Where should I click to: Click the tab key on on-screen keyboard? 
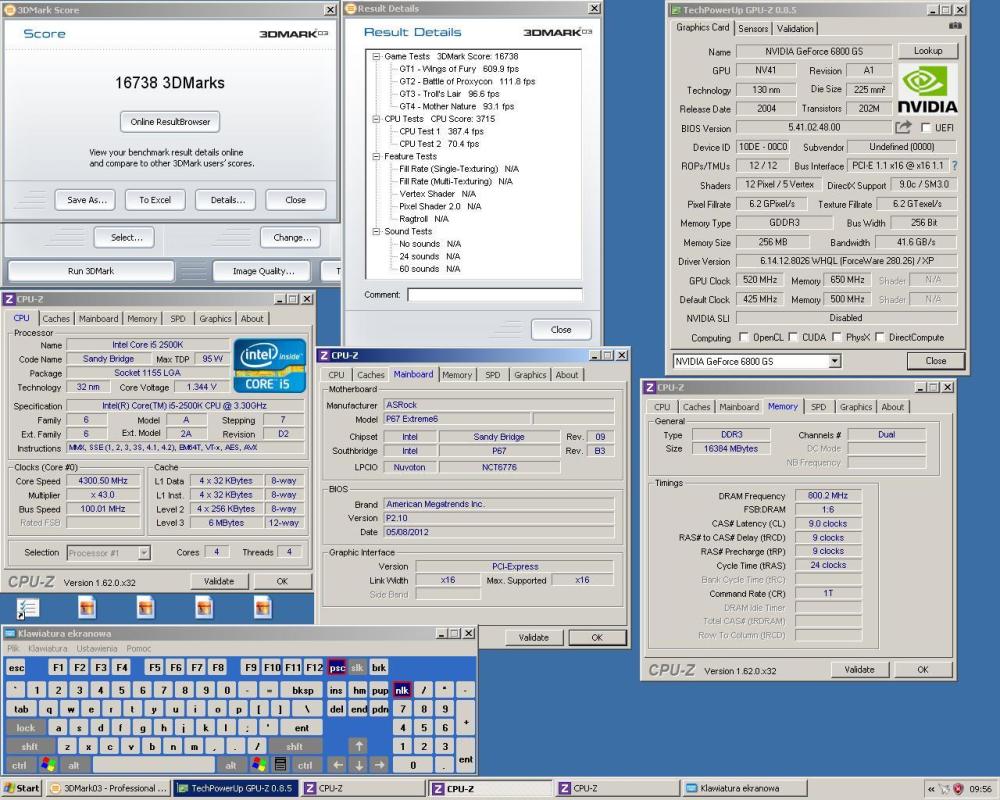point(21,709)
